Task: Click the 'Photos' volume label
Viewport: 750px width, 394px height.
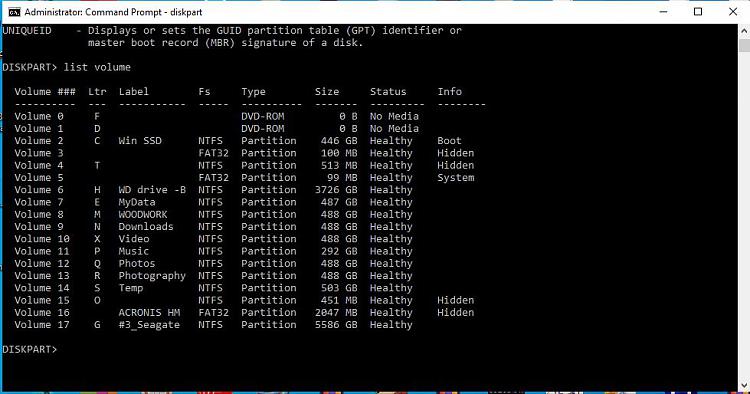Action: 137,263
